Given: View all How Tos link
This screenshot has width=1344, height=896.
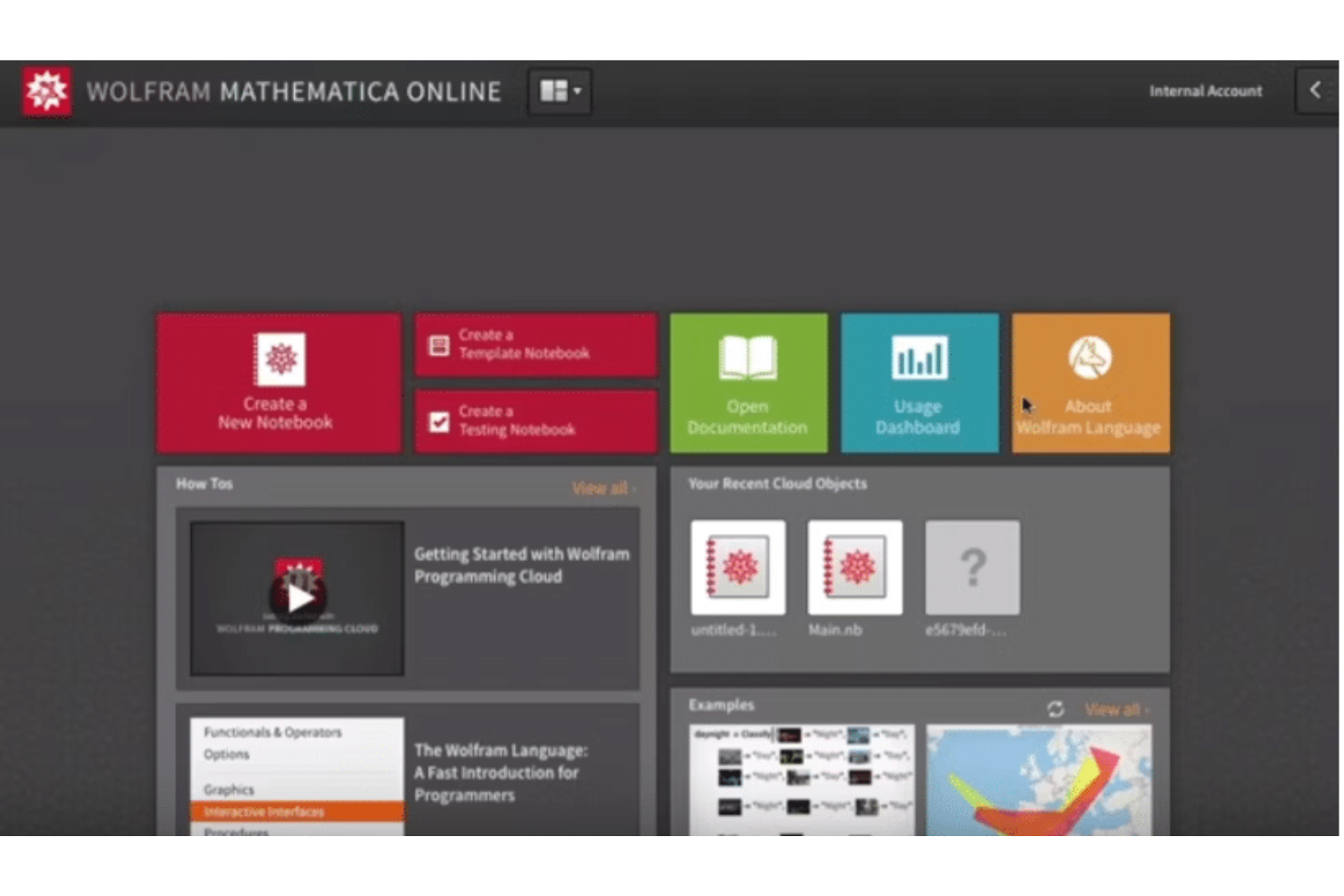Looking at the screenshot, I should (x=603, y=488).
